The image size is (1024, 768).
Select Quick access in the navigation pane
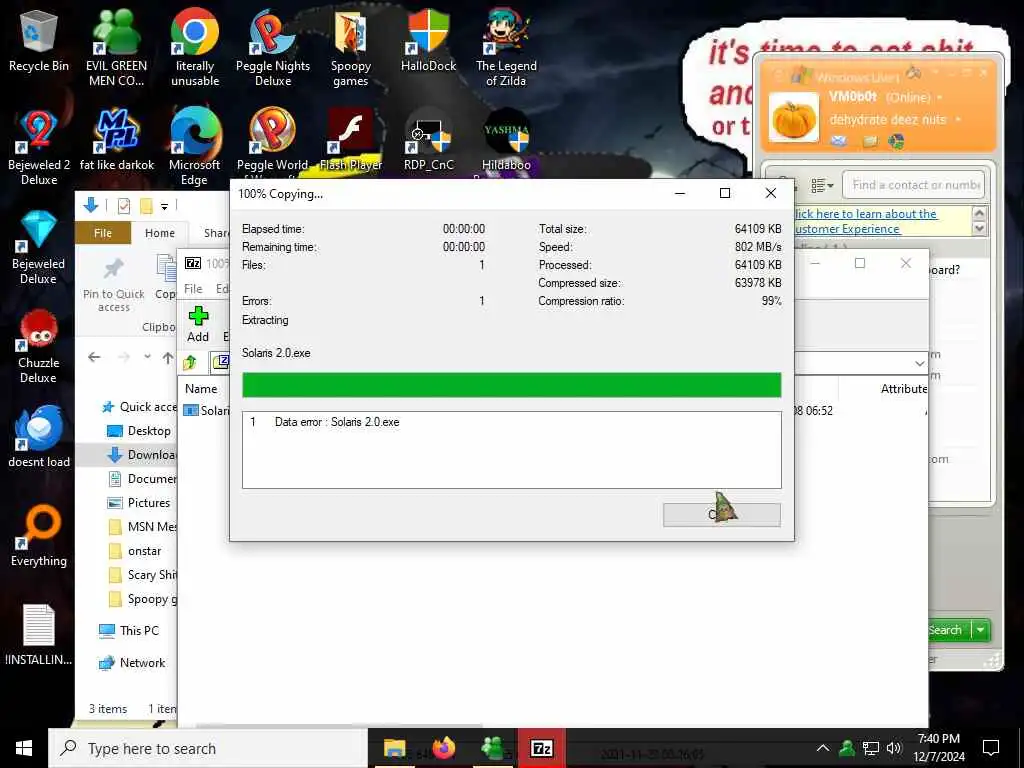[x=139, y=407]
